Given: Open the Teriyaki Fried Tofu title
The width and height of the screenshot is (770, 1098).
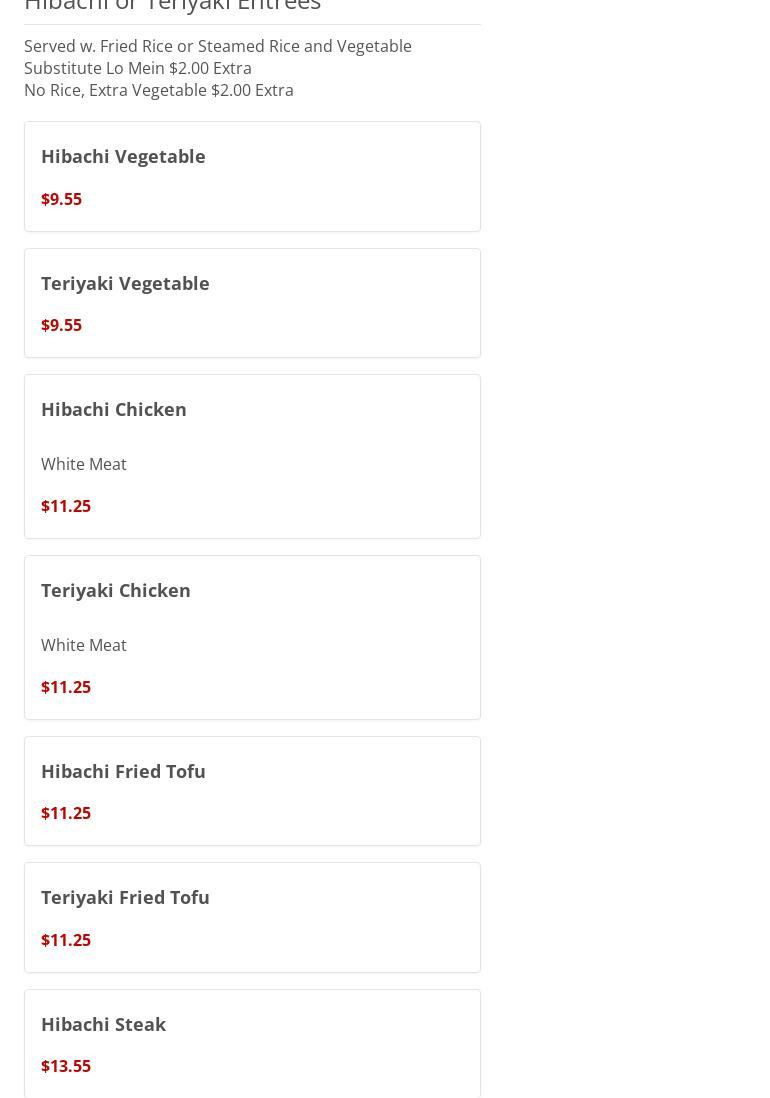Looking at the screenshot, I should 125,897.
